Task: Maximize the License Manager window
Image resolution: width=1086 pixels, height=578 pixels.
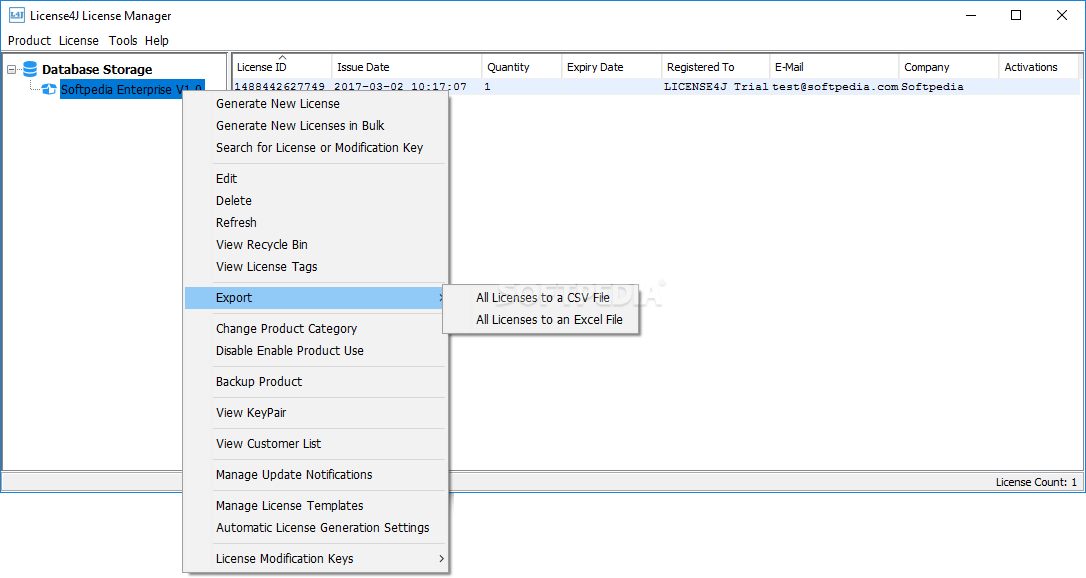Action: [x=1016, y=15]
